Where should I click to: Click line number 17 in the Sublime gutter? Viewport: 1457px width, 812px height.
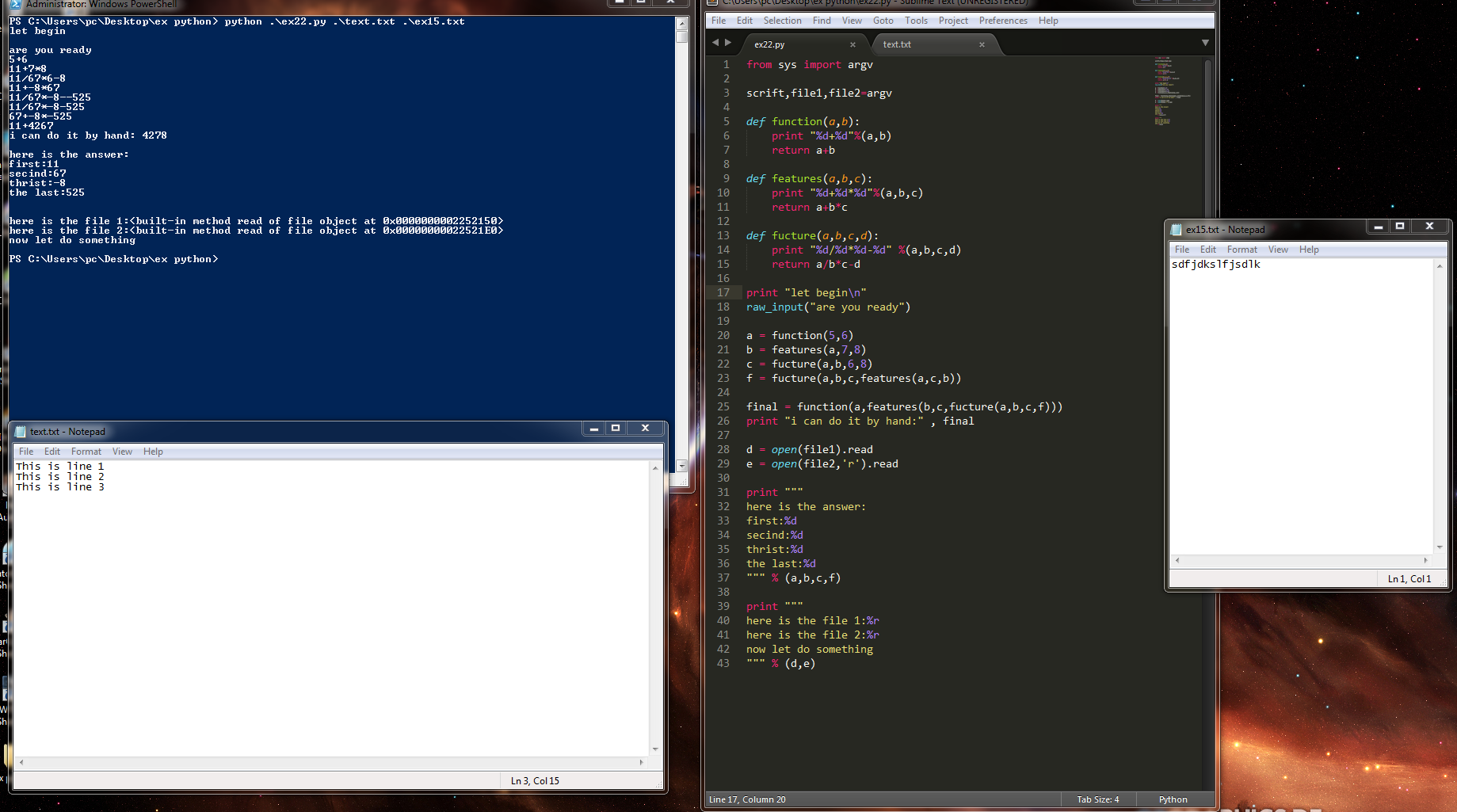pos(723,293)
